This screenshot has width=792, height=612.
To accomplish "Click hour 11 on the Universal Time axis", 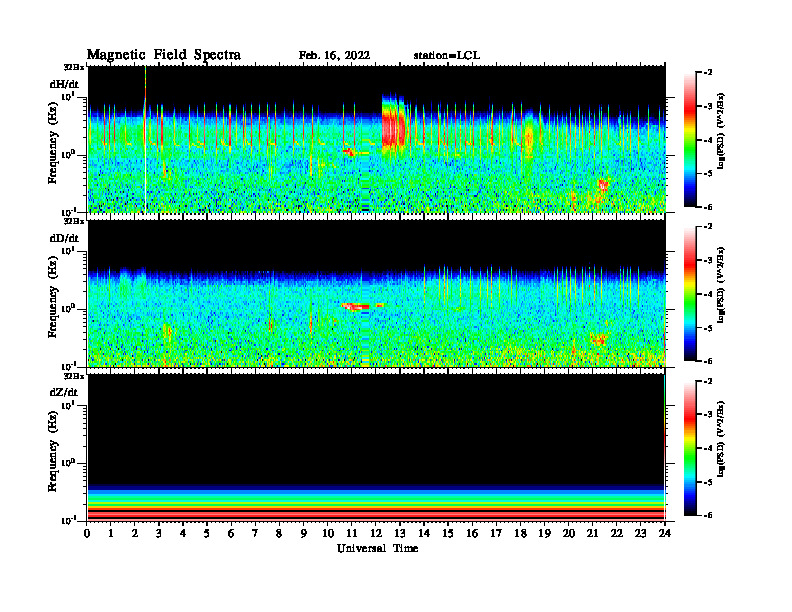I will click(x=352, y=533).
